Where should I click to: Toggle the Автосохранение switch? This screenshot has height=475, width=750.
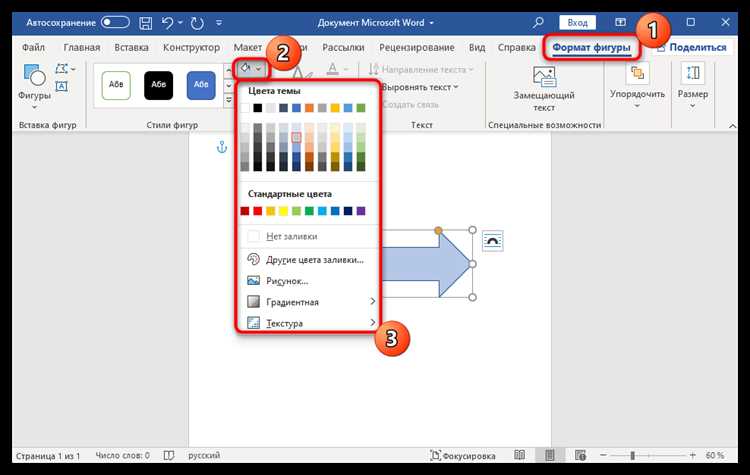click(115, 22)
